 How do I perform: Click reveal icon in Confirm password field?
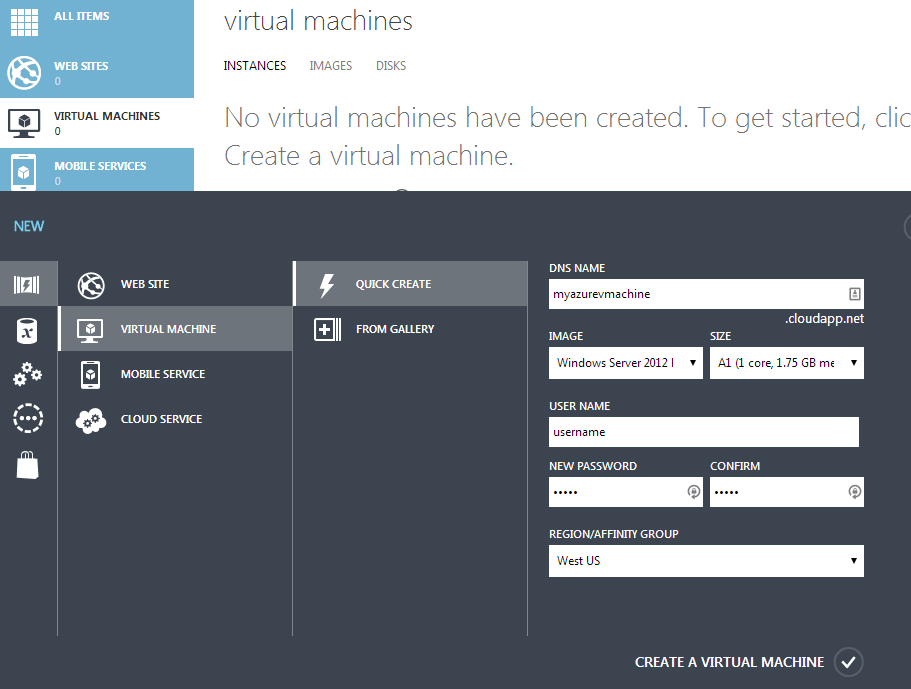854,492
